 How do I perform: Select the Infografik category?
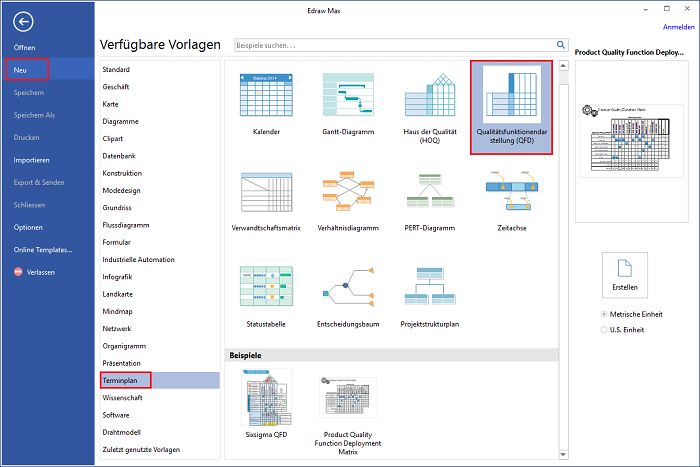[x=117, y=277]
